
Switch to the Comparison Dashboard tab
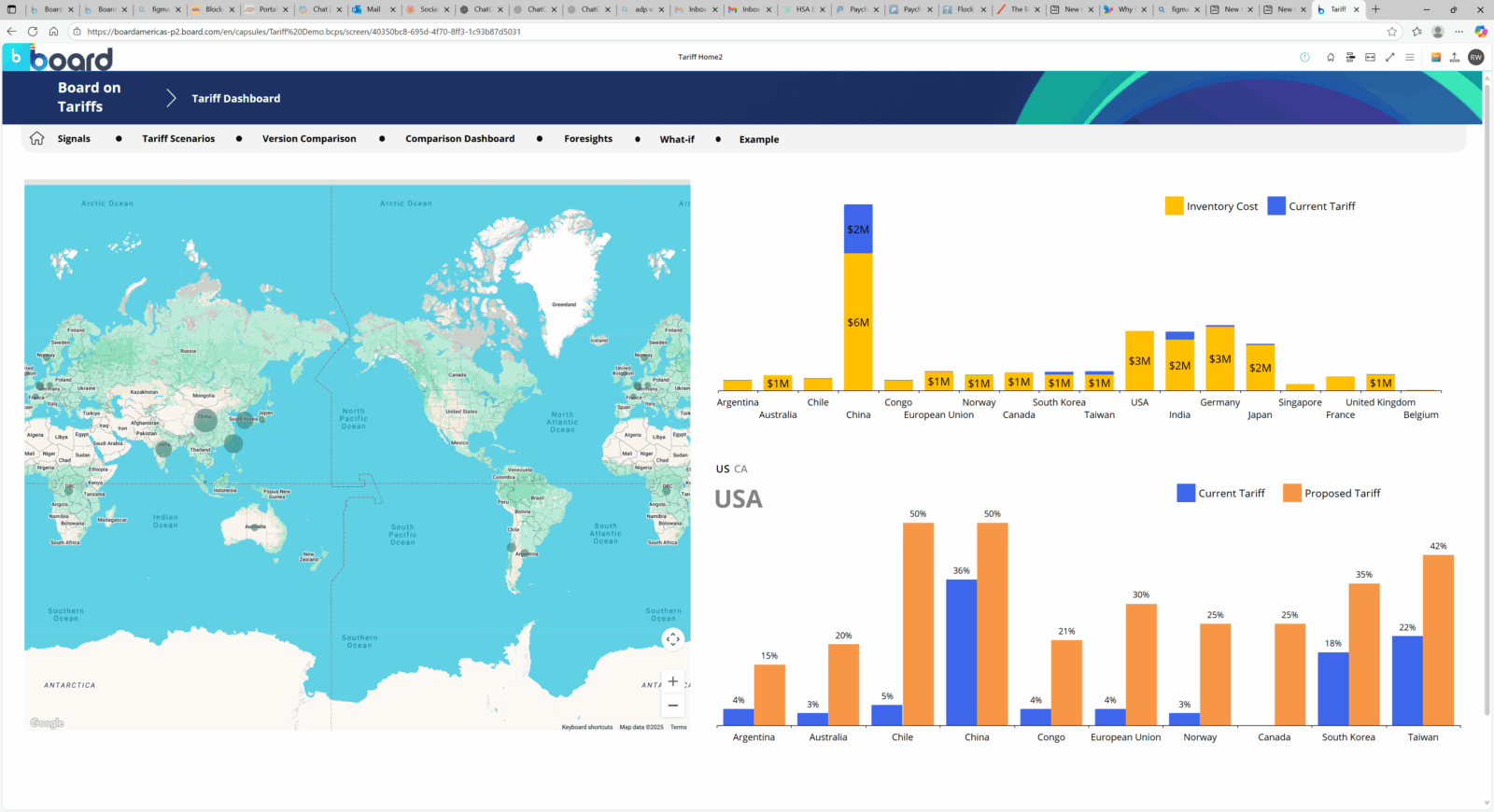click(459, 139)
